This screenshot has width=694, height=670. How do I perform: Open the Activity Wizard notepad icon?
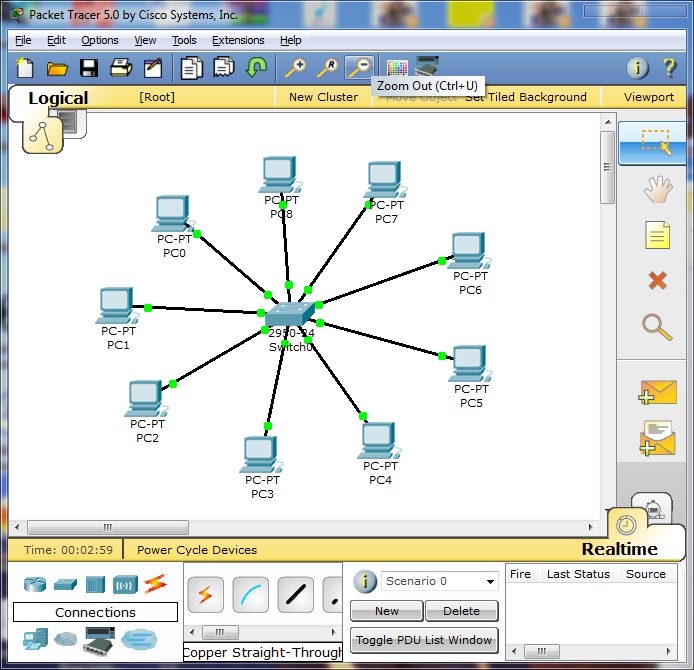pos(153,68)
